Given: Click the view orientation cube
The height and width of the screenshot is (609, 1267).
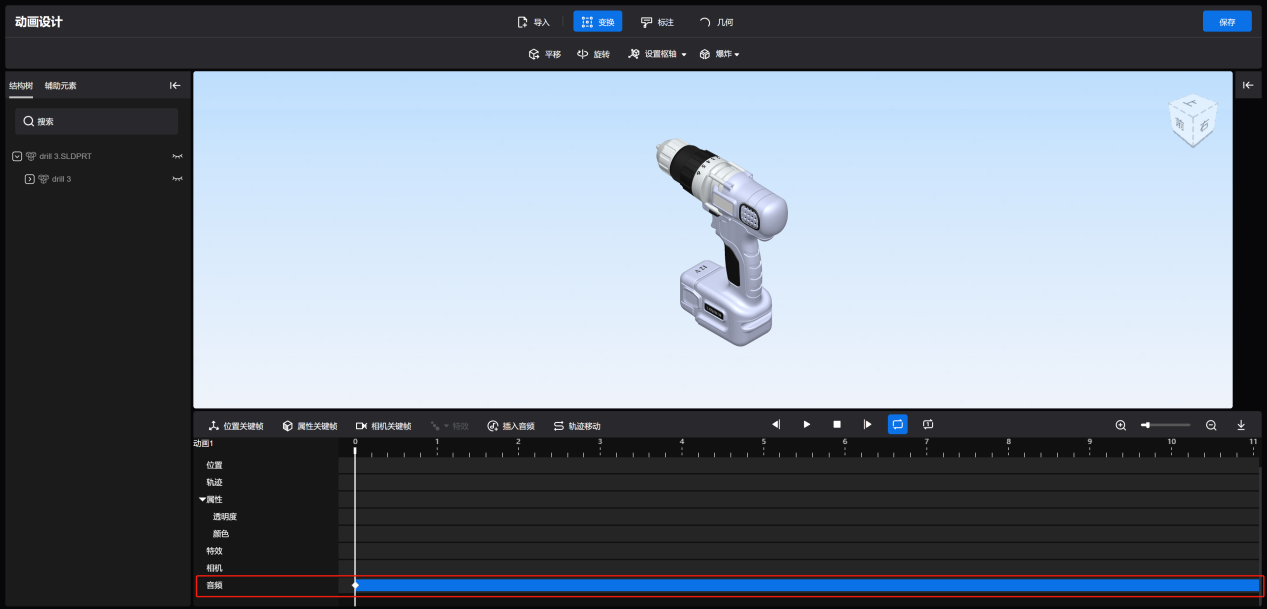Looking at the screenshot, I should click(x=1194, y=121).
